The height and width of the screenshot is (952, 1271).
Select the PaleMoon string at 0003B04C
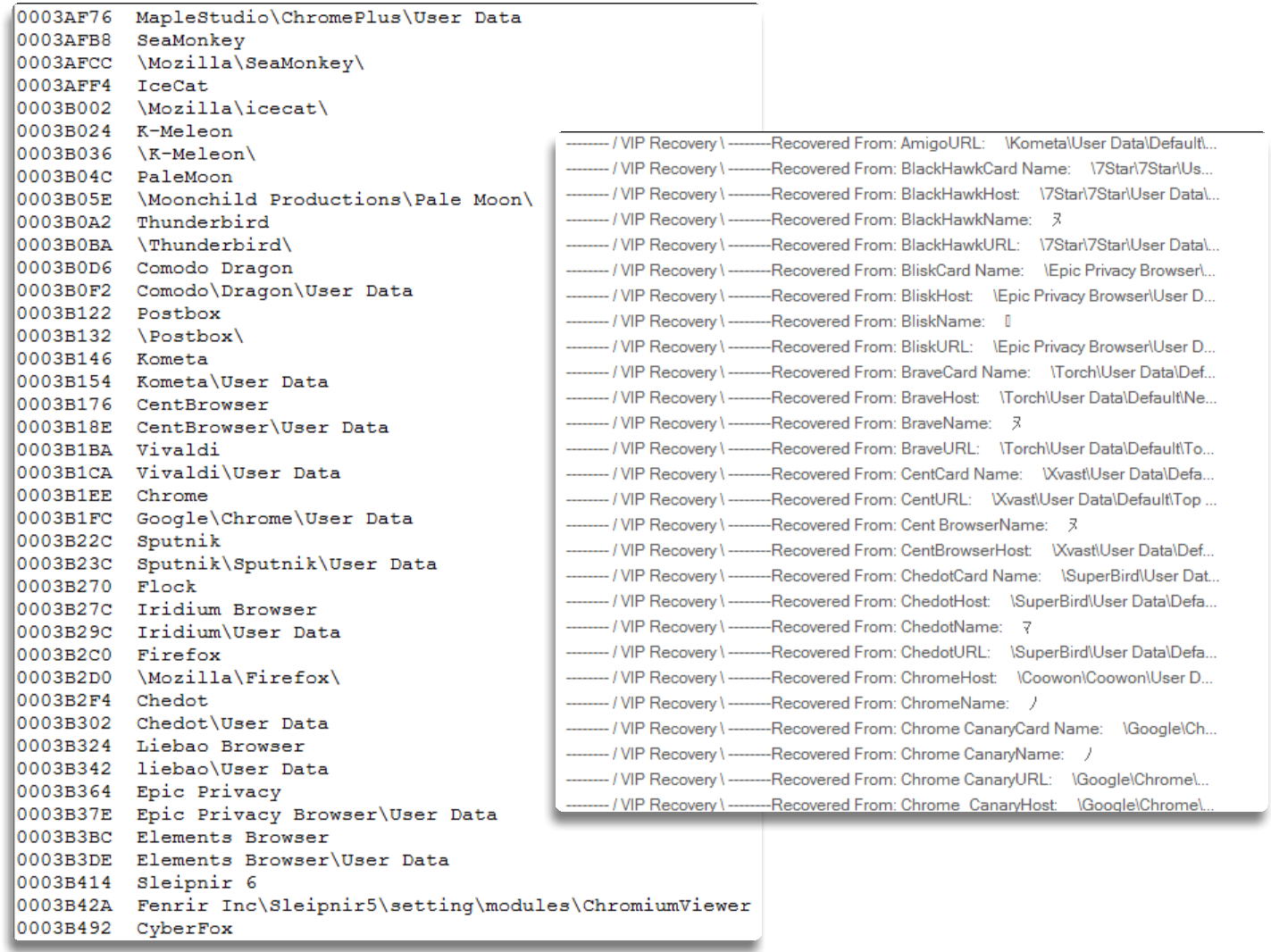[184, 177]
